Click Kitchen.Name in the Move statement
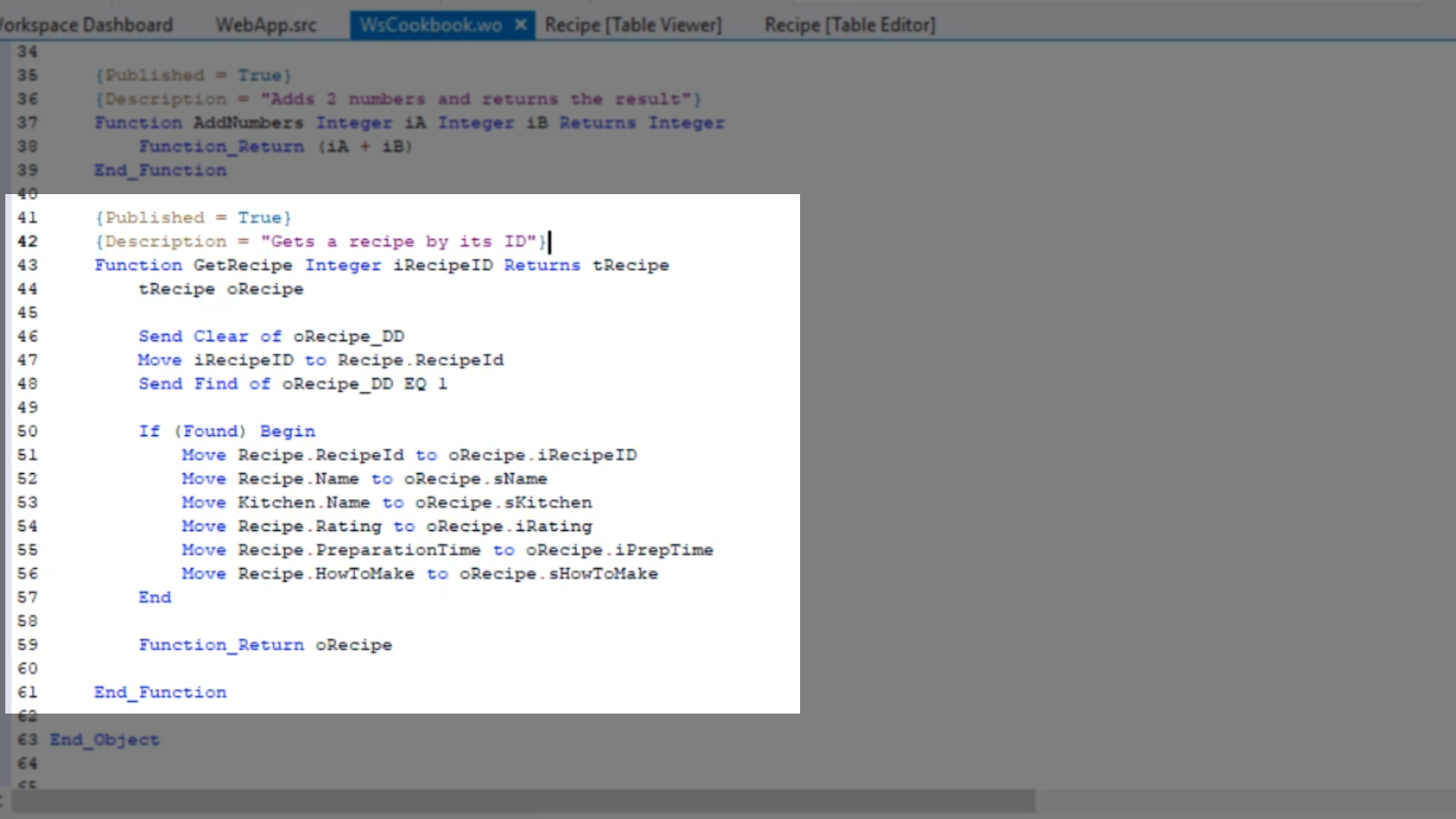This screenshot has width=1456, height=819. click(x=303, y=503)
